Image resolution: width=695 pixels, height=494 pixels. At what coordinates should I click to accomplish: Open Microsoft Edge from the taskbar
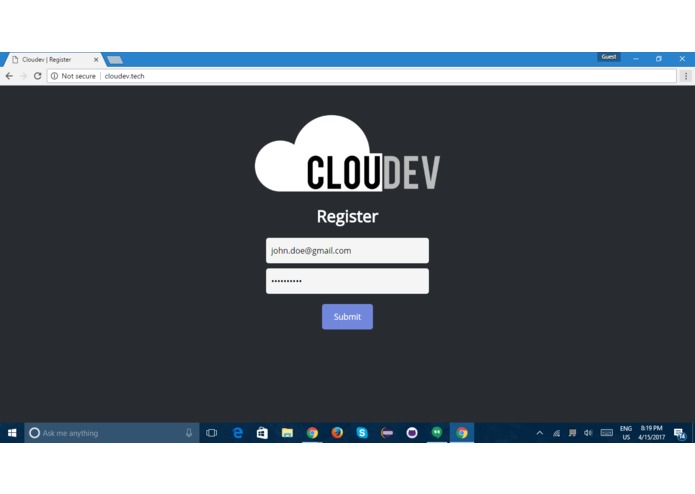pos(238,433)
